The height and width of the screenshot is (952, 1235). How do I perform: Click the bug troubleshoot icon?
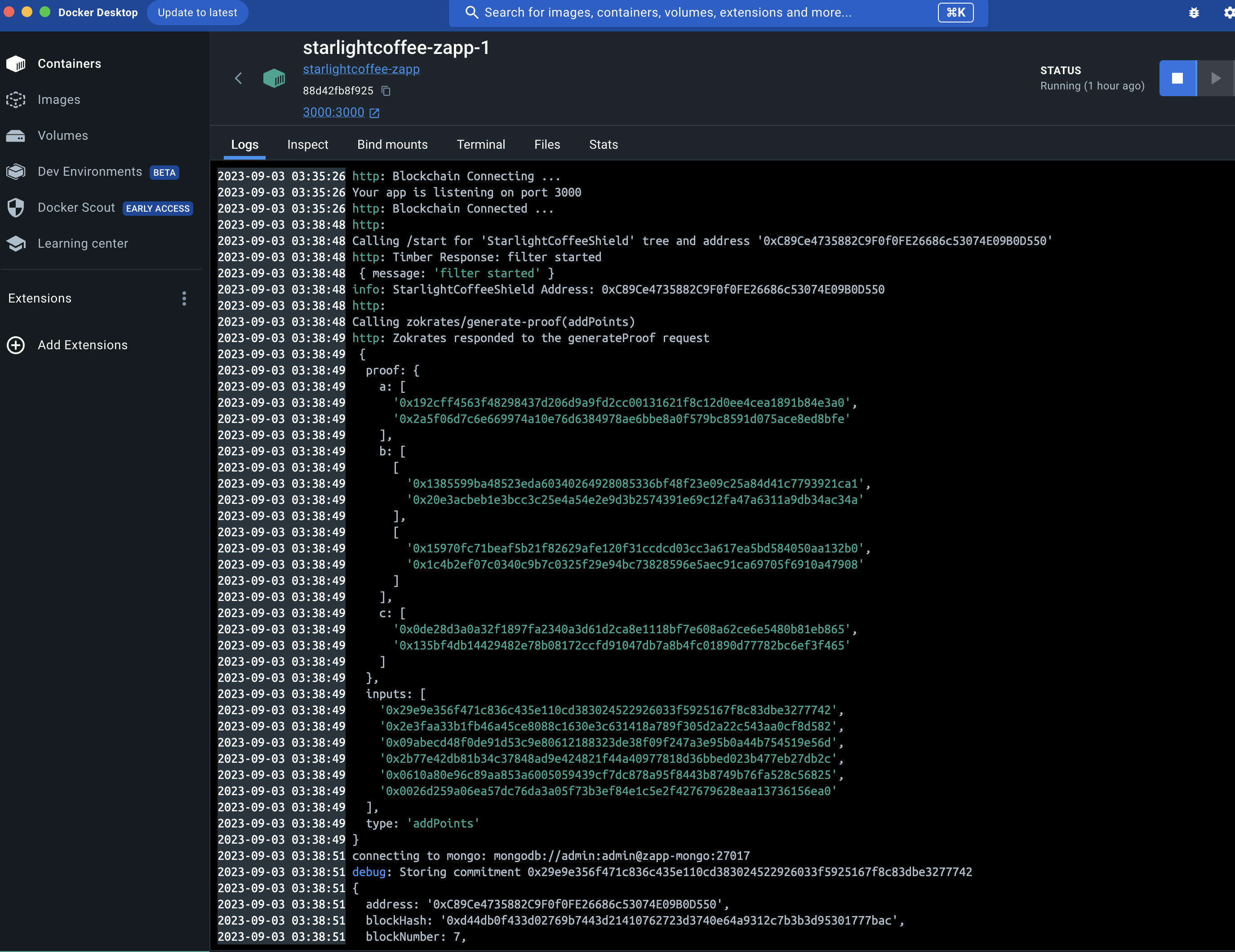tap(1194, 13)
